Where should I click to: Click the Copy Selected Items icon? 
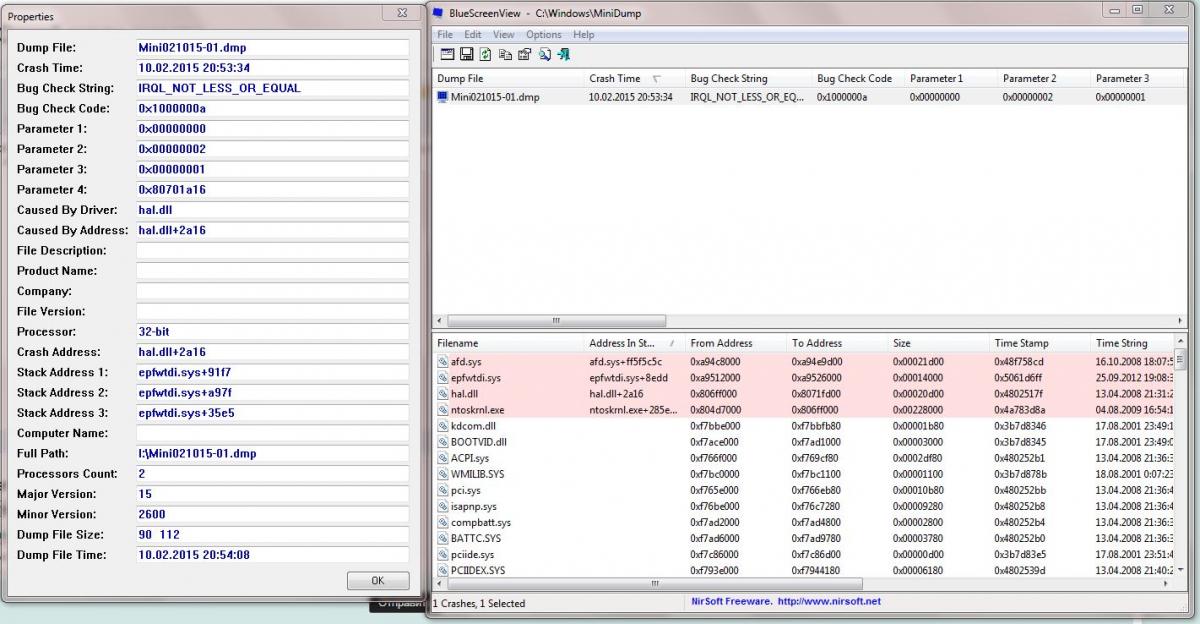point(505,55)
